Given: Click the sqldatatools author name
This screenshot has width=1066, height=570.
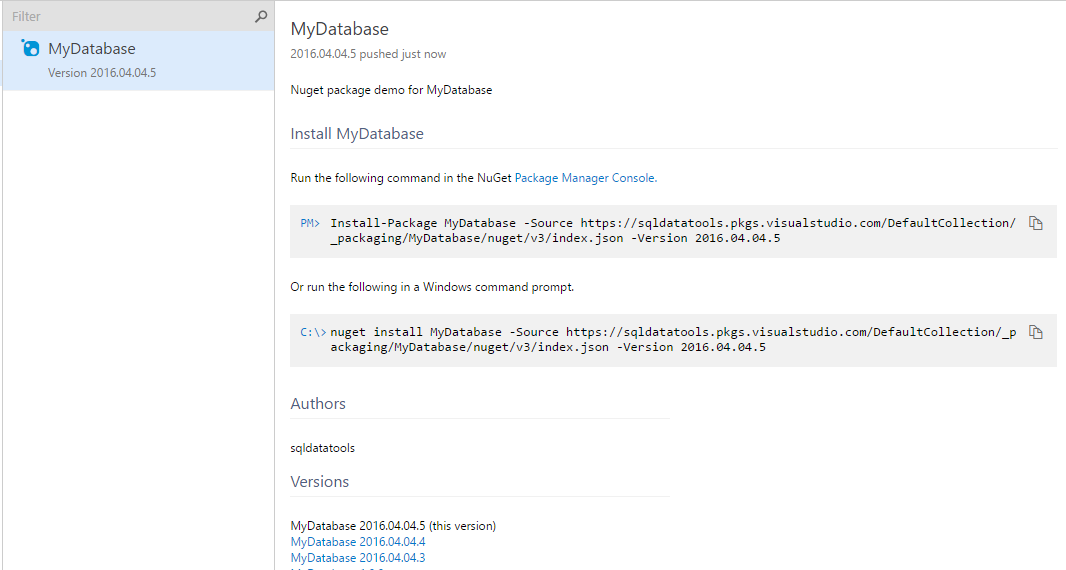Looking at the screenshot, I should (x=322, y=448).
